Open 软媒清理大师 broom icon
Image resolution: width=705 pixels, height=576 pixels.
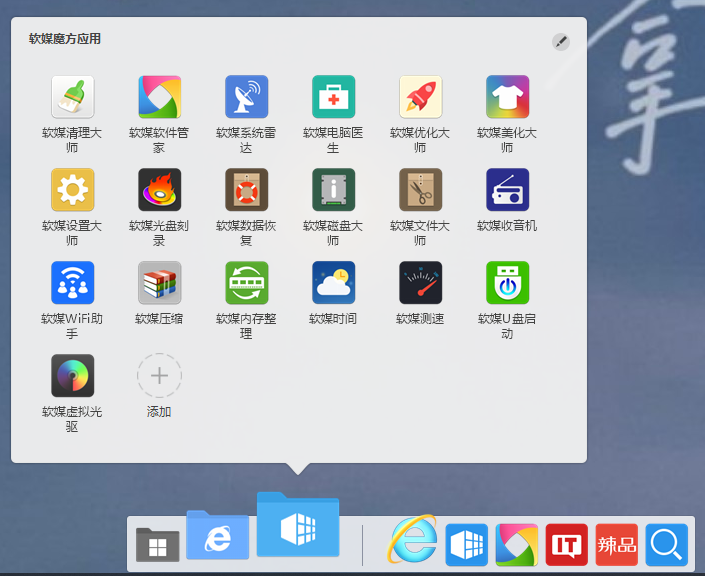(x=72, y=97)
